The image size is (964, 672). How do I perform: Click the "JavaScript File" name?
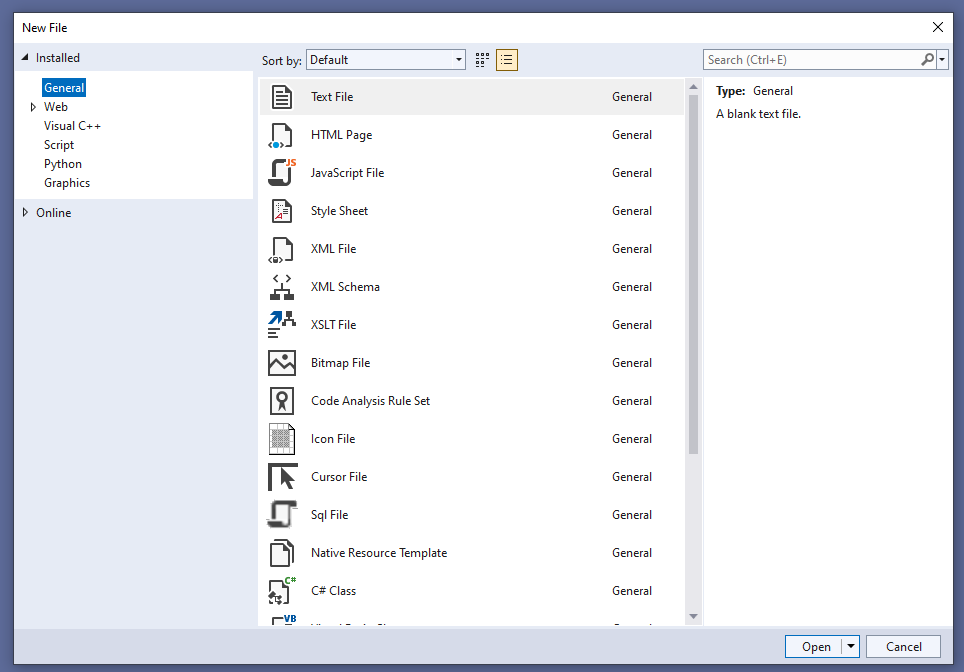pos(347,173)
